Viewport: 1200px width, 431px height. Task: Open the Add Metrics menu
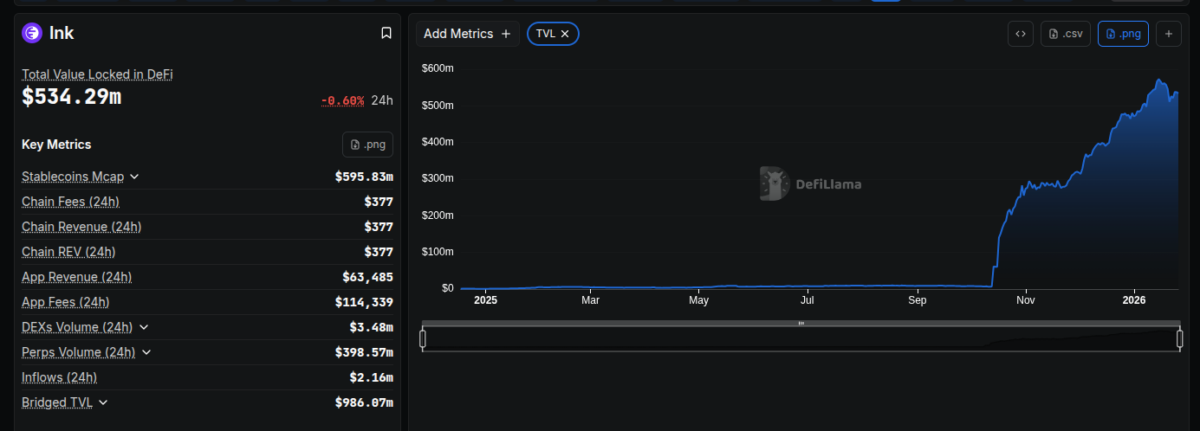(x=468, y=34)
